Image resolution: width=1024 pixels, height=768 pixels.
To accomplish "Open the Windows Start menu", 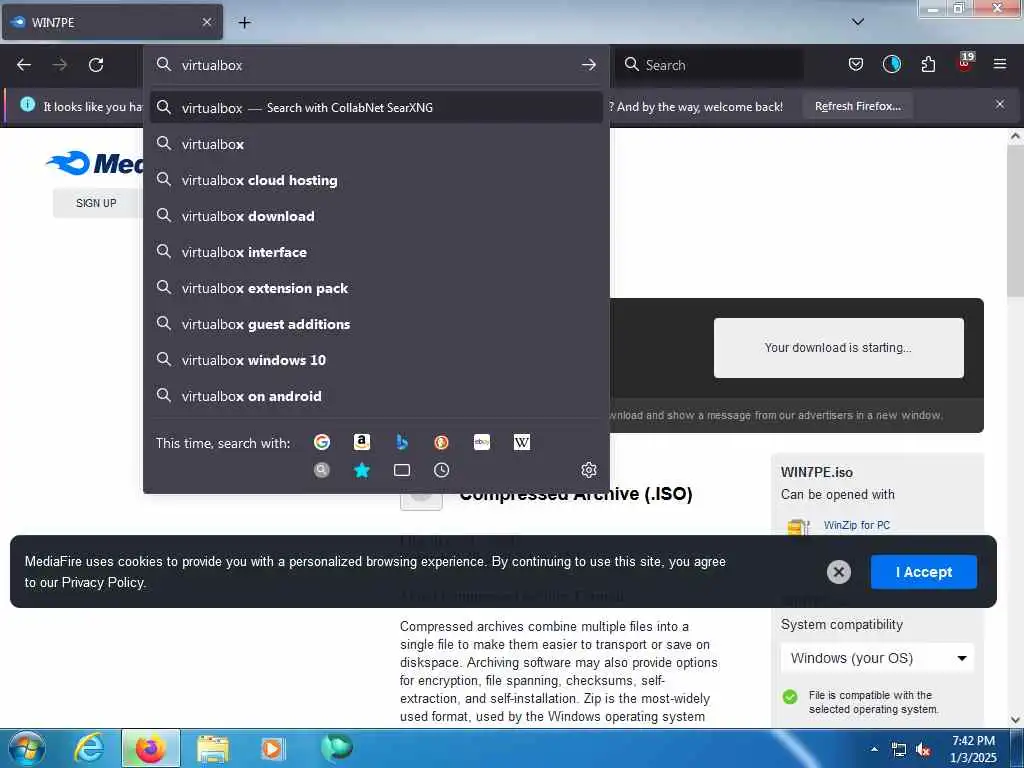I will [x=27, y=748].
